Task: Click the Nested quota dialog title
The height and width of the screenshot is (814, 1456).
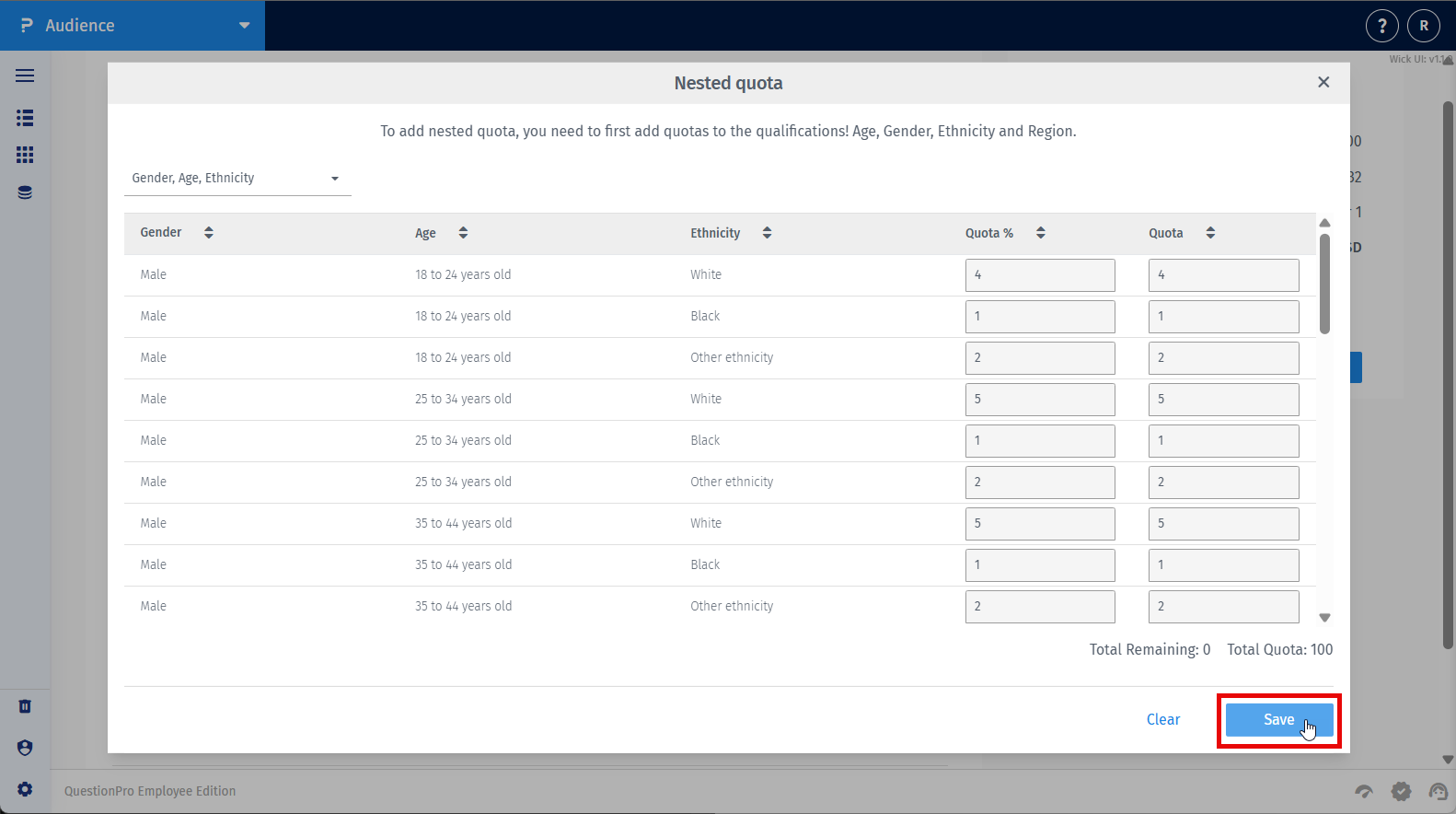Action: [x=728, y=83]
